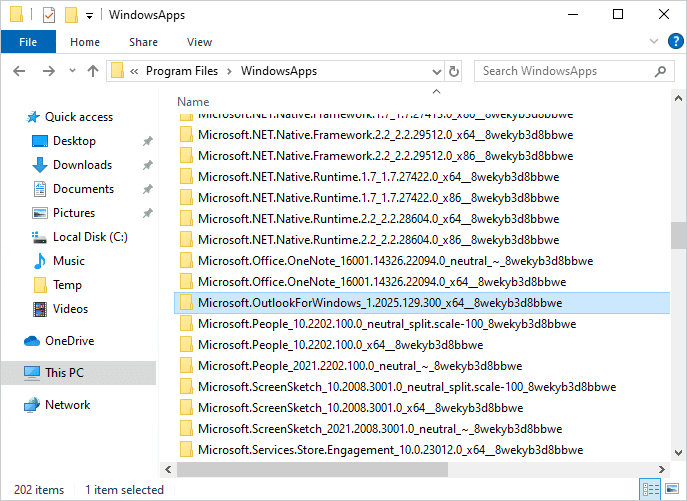Go up one folder level
Screen dimensions: 687x501
pyautogui.click(x=92, y=71)
